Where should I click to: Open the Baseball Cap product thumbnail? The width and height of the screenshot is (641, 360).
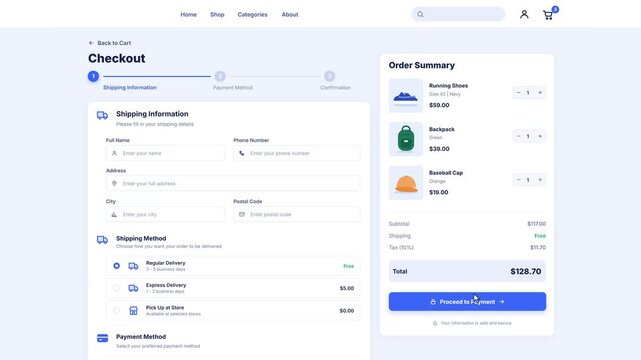pos(406,183)
